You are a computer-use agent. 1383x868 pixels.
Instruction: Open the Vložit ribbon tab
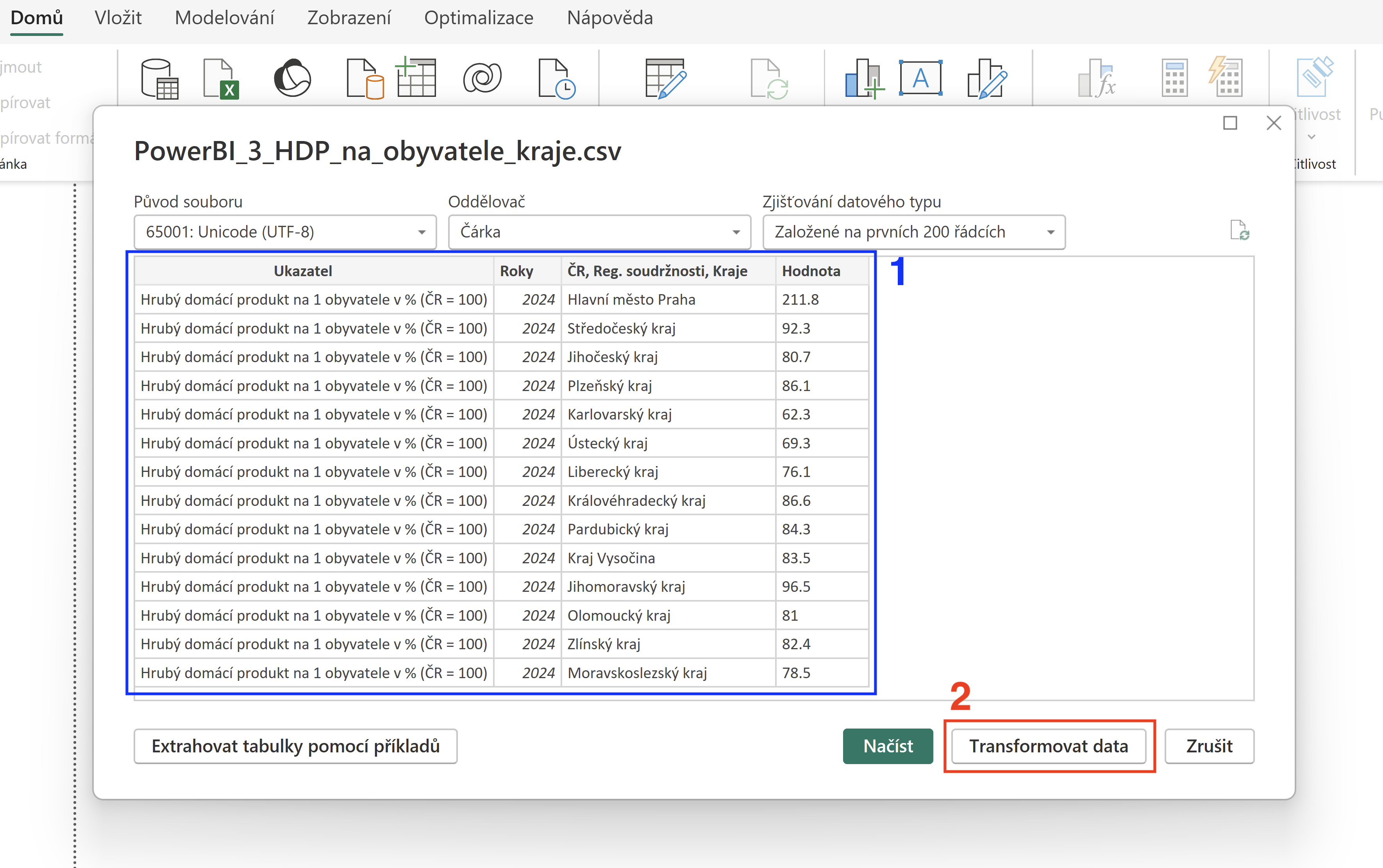(118, 18)
